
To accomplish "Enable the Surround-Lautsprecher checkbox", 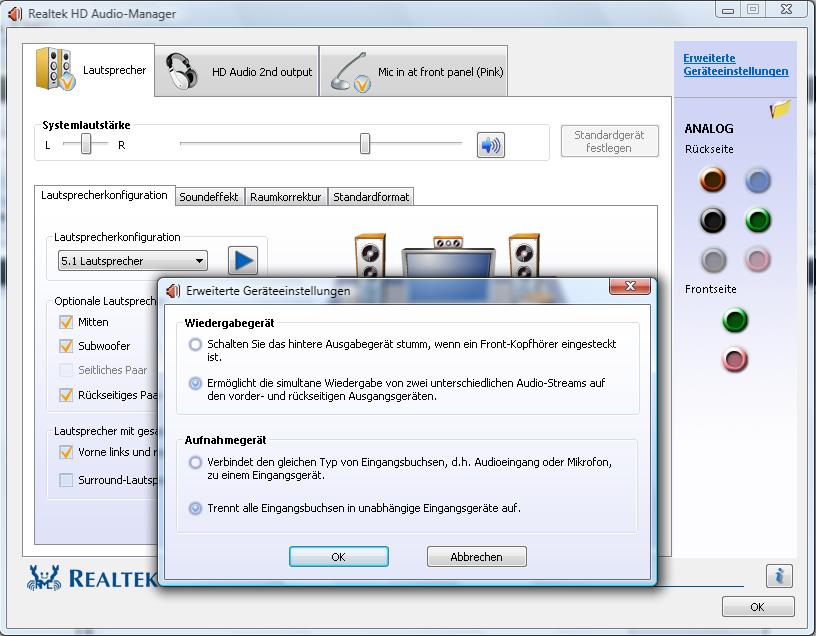I will tap(66, 480).
